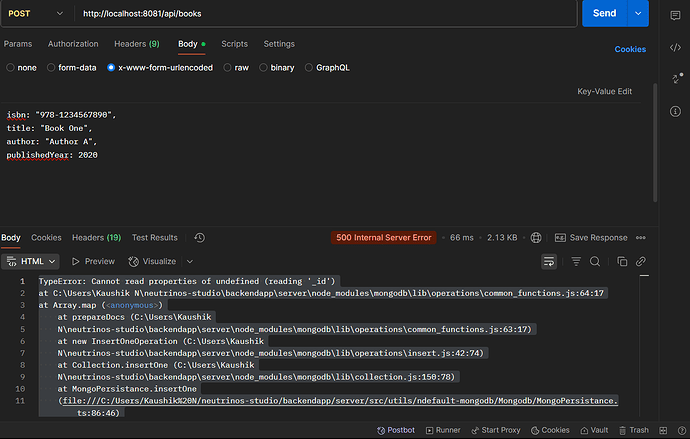Image resolution: width=690 pixels, height=439 pixels.
Task: Select the form-data body type
Action: tap(71, 68)
